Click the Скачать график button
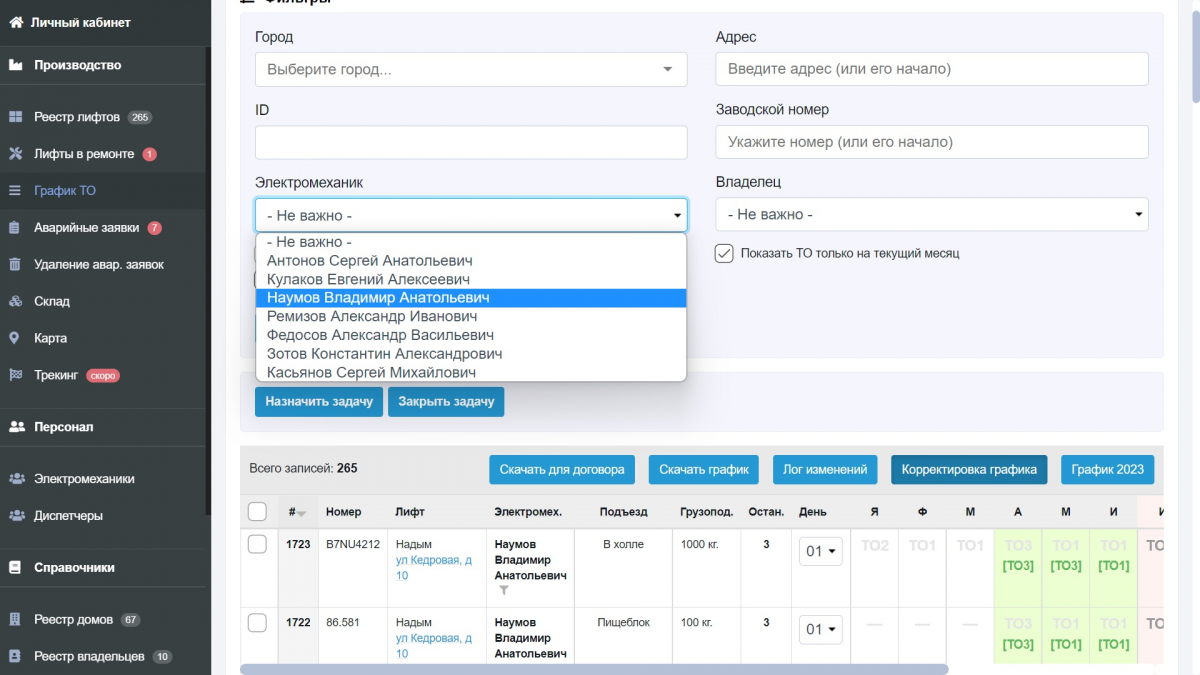The height and width of the screenshot is (675, 1200). click(703, 469)
